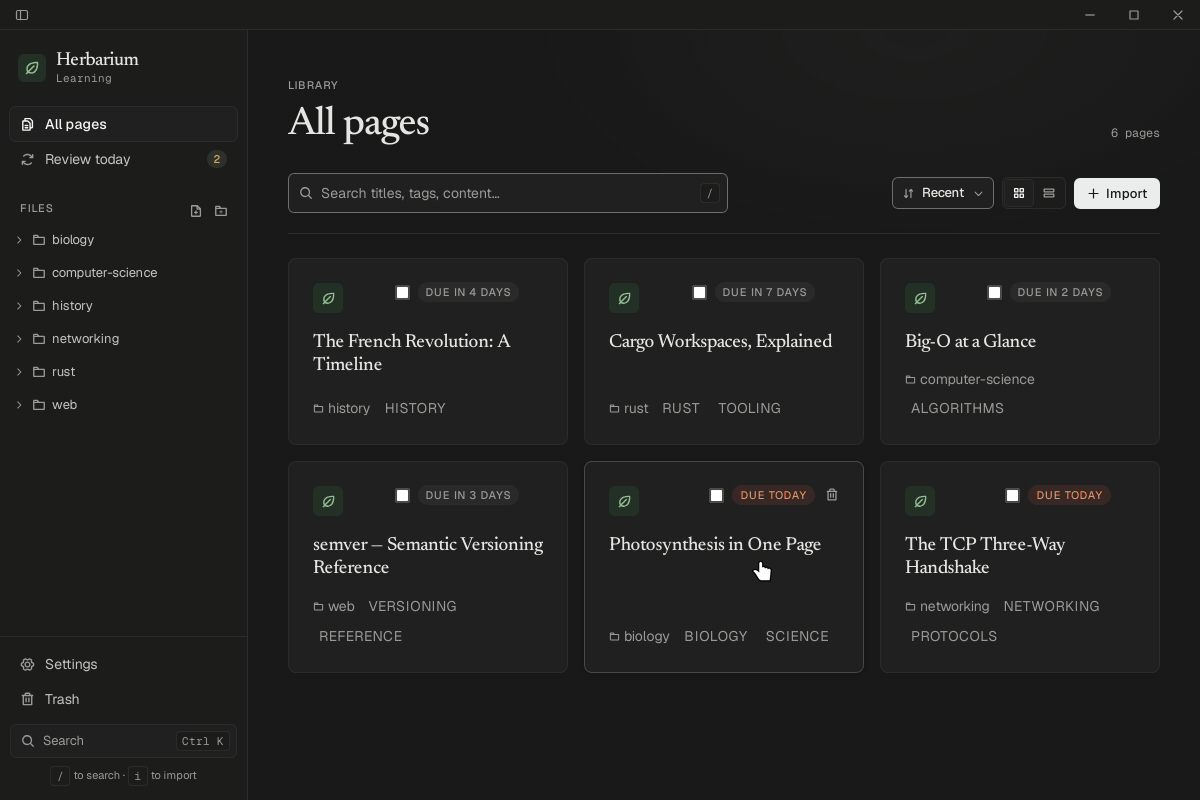
Task: Expand the web folder chevron
Action: (x=19, y=405)
